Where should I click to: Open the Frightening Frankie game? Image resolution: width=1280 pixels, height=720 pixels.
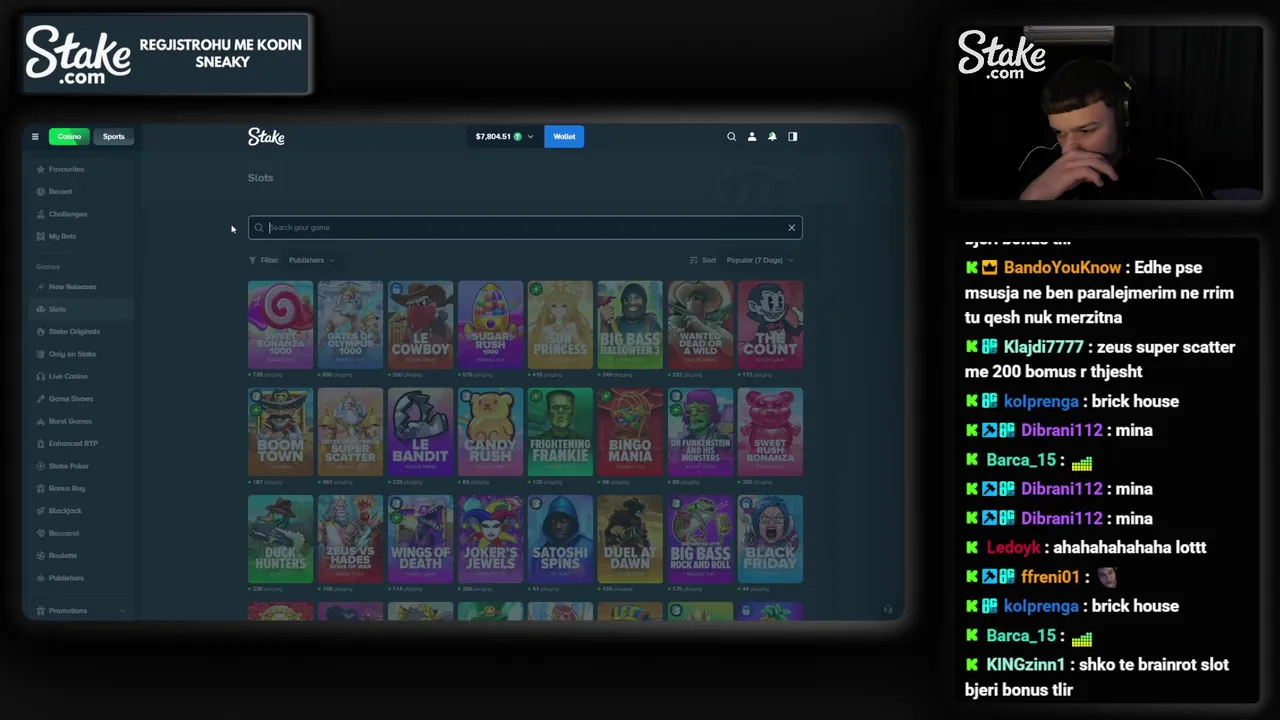560,432
